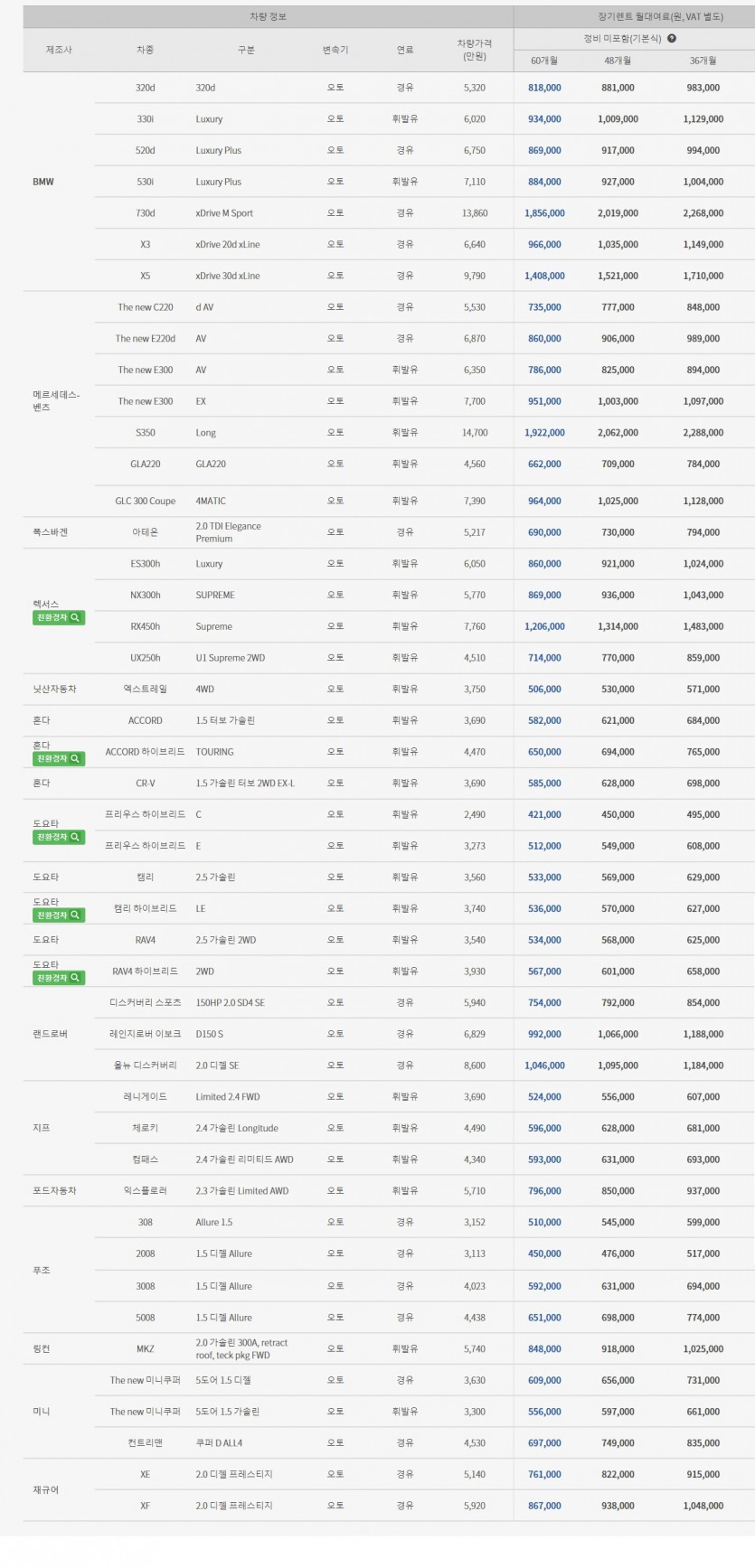Open the 친환경차 badge beside RAV4 하이브리드
Screen dimensions: 755x1568
59,978
